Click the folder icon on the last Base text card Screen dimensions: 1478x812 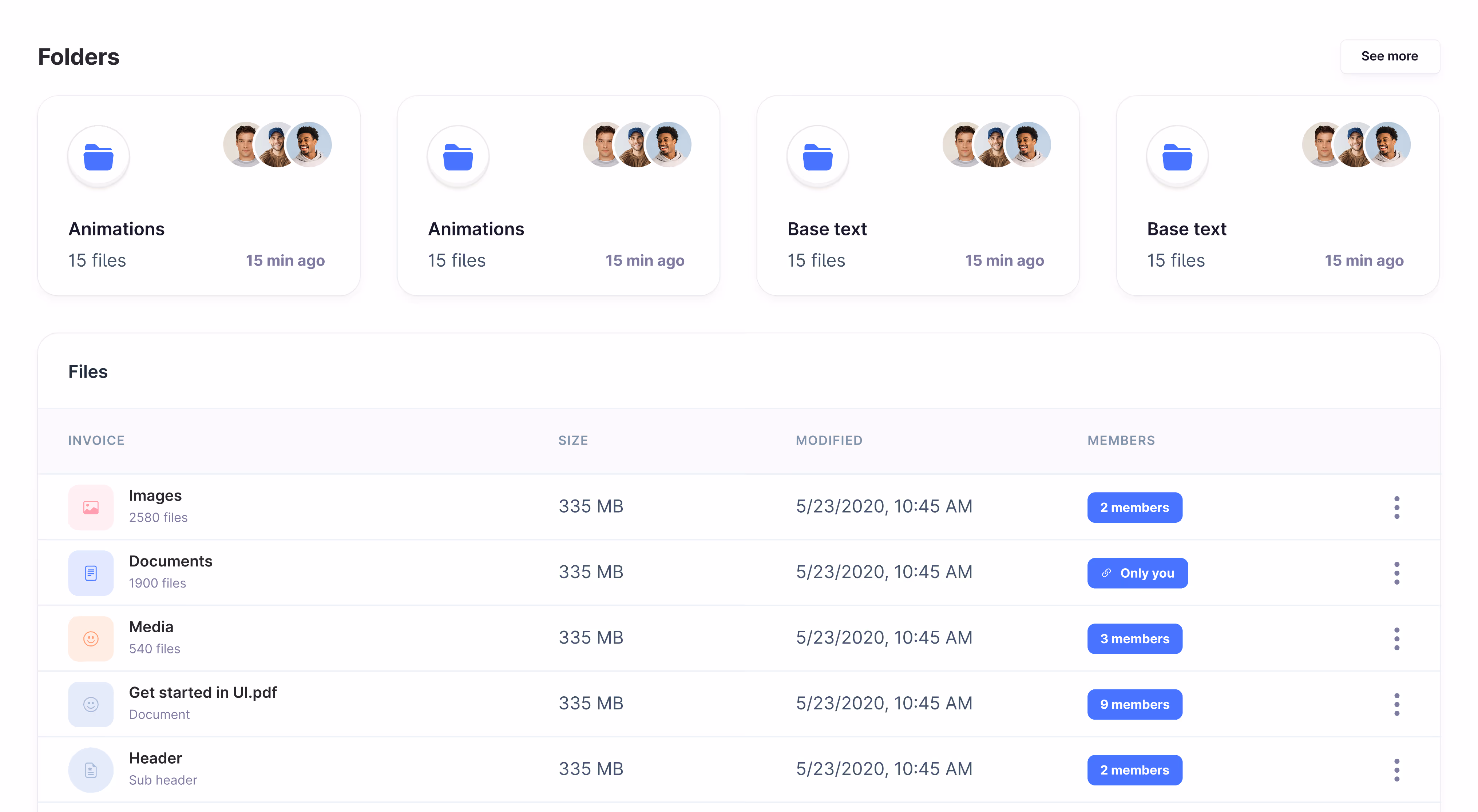point(1177,156)
